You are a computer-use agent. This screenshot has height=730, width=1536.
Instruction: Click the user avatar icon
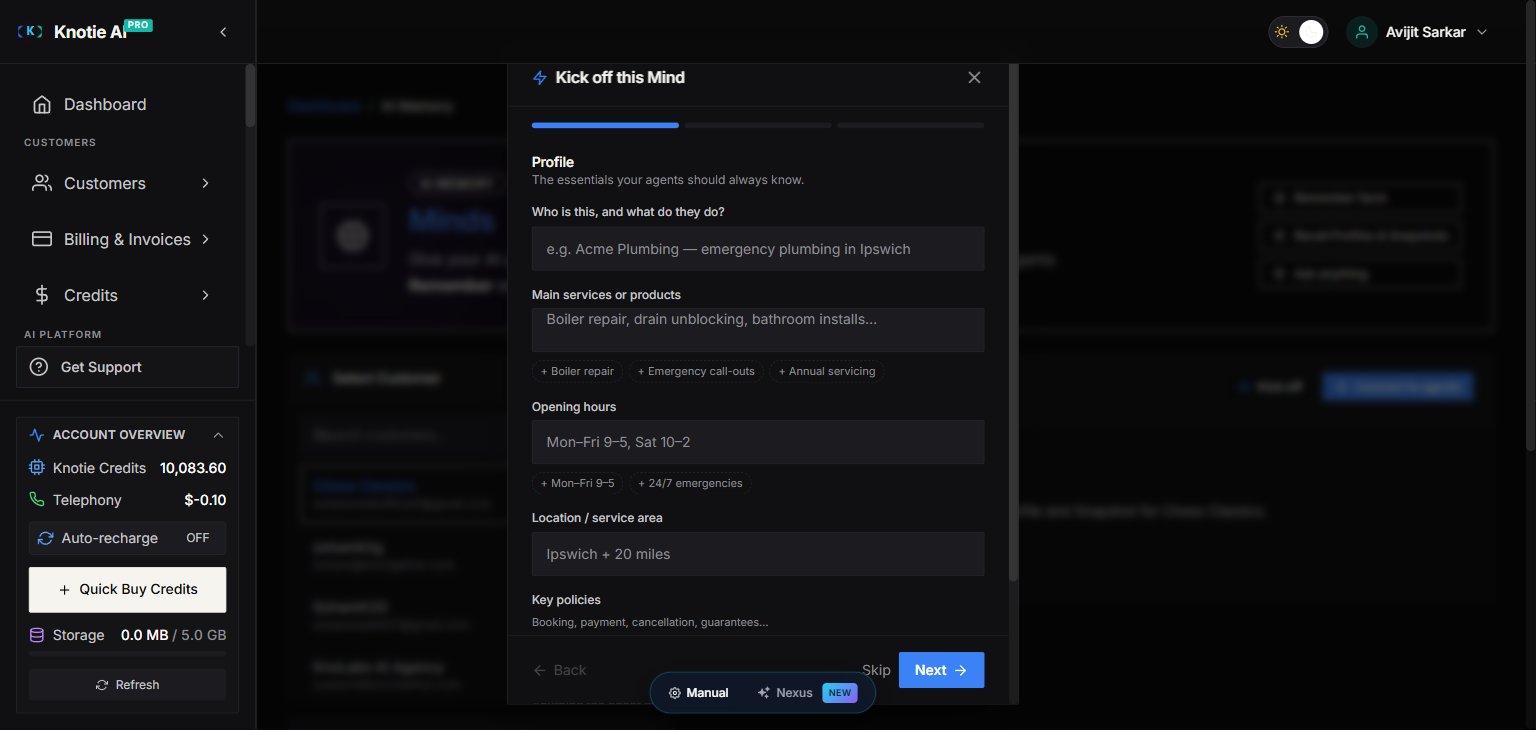tap(1361, 32)
